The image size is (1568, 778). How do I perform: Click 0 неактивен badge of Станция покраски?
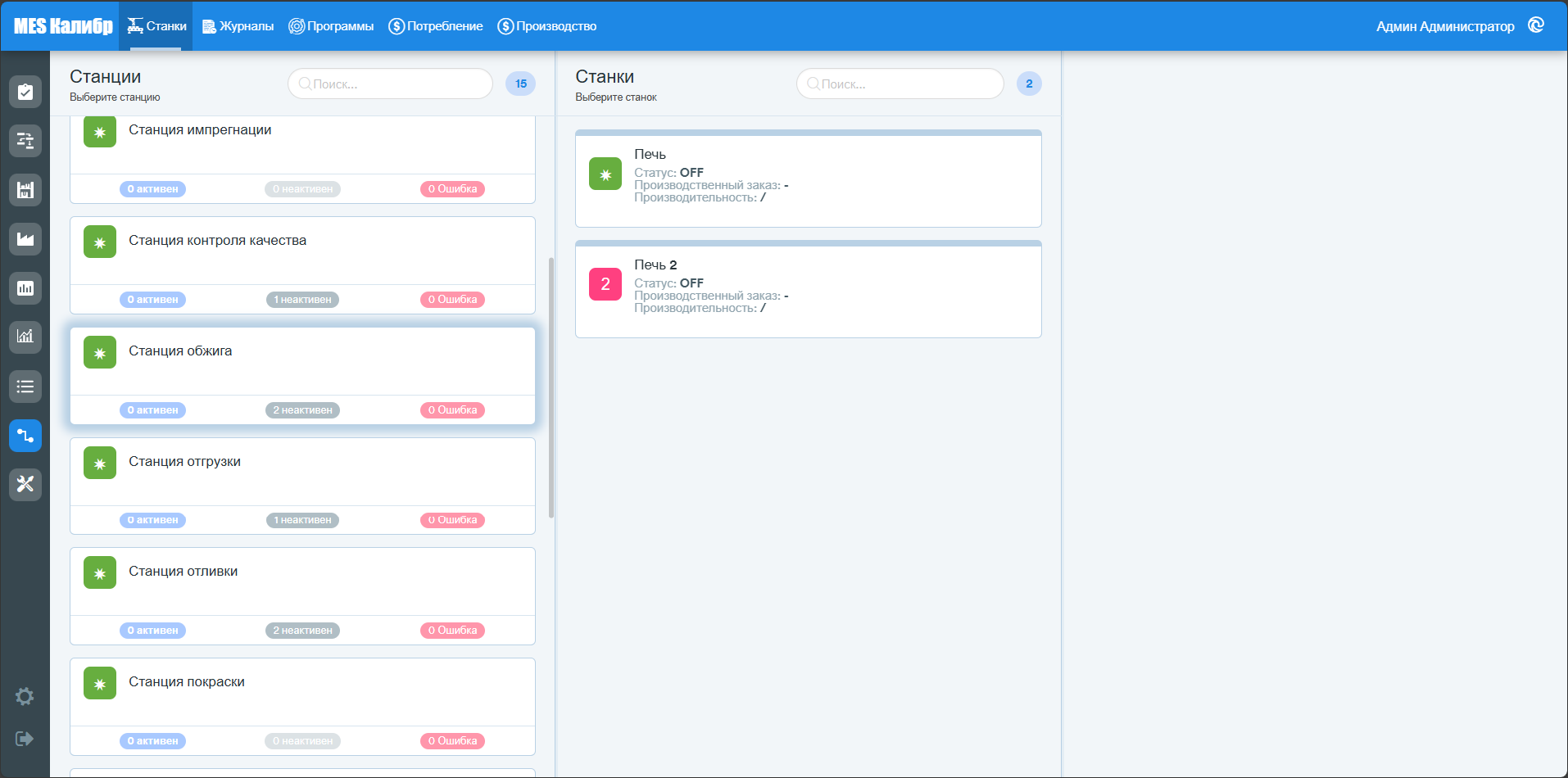click(x=302, y=741)
